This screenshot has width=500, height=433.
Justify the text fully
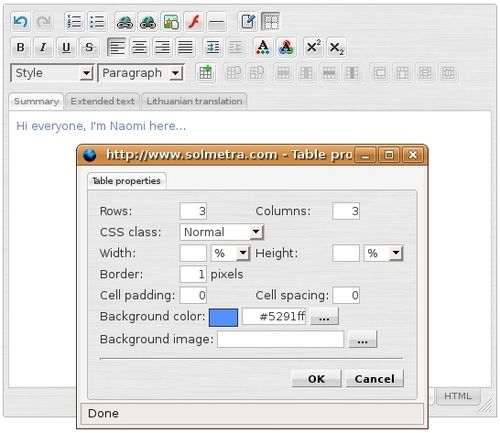(186, 47)
